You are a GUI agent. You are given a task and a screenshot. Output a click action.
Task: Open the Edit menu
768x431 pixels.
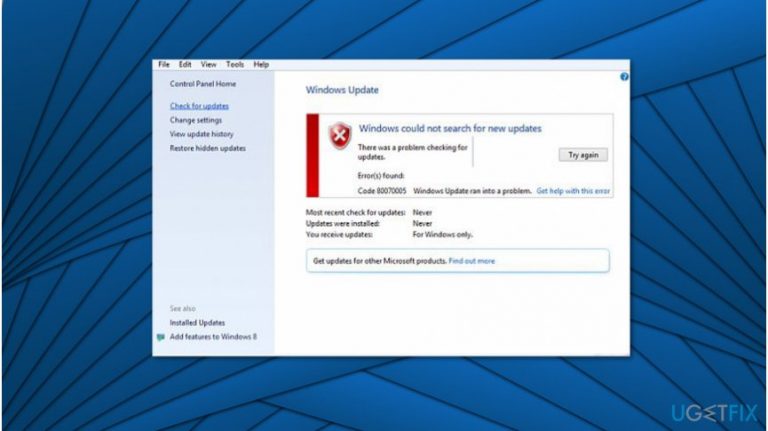tap(185, 65)
